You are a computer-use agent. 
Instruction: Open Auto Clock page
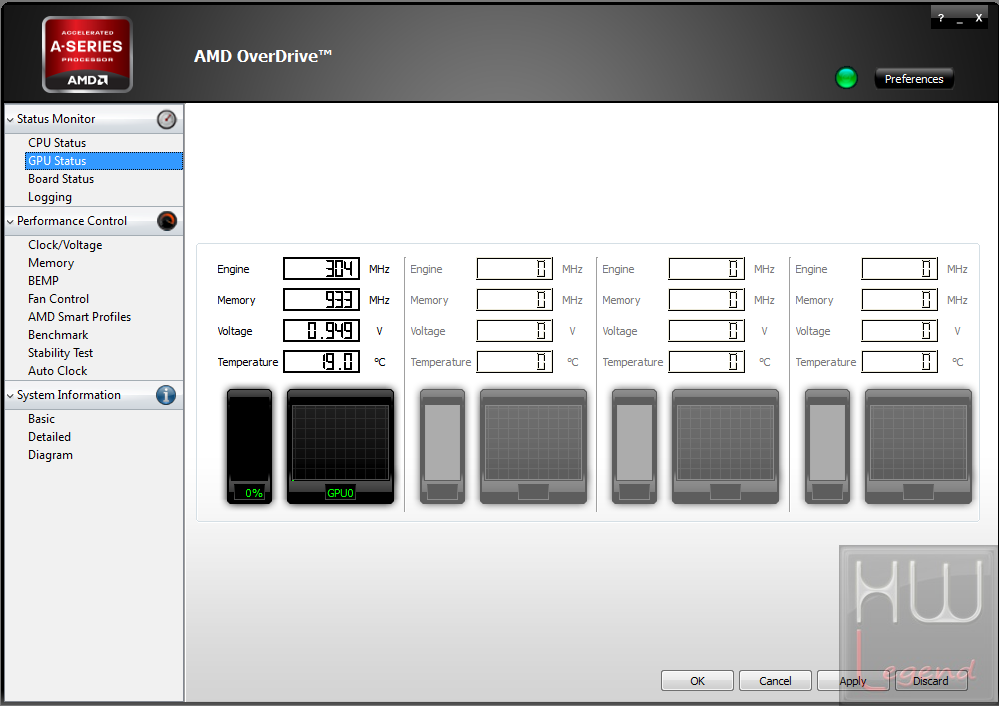(x=57, y=370)
